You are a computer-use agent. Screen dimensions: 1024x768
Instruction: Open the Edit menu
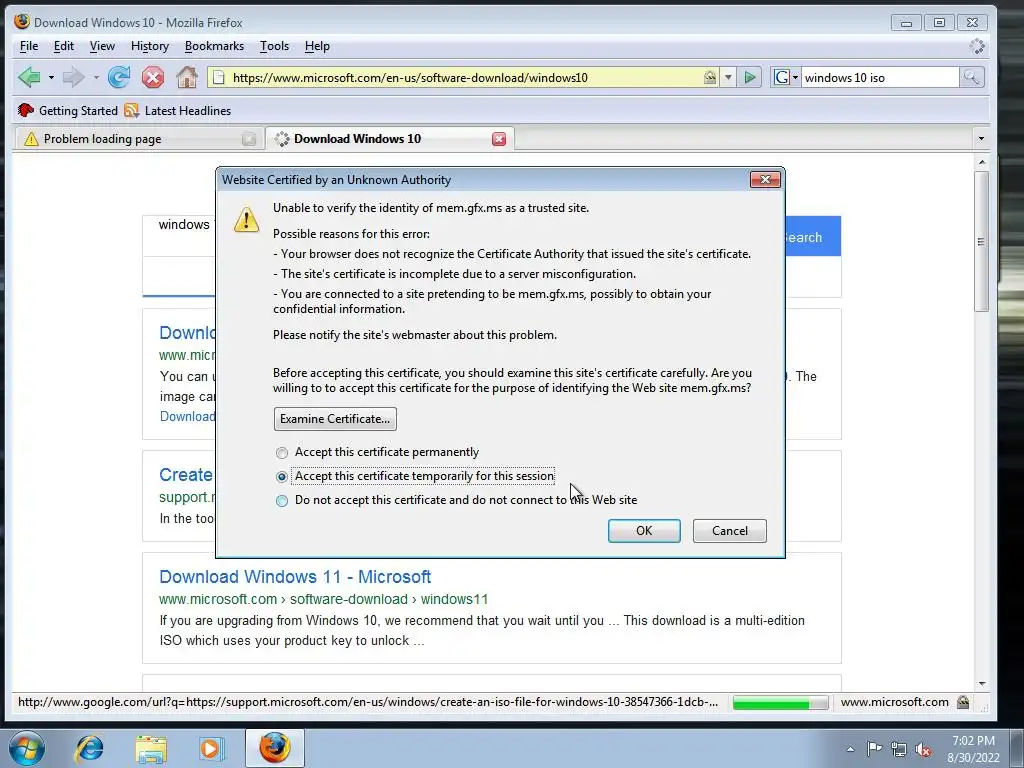click(x=63, y=46)
